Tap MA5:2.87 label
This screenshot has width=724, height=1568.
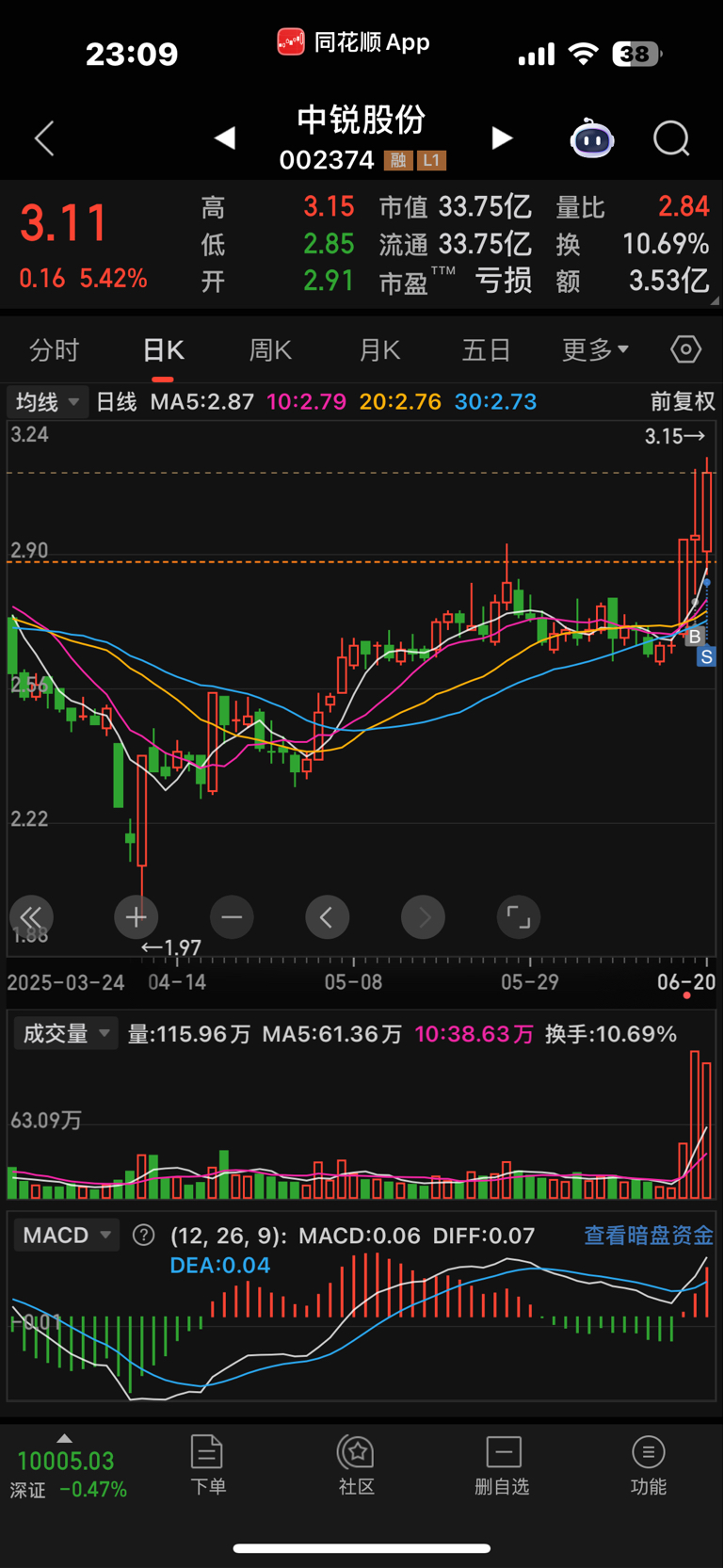point(202,402)
